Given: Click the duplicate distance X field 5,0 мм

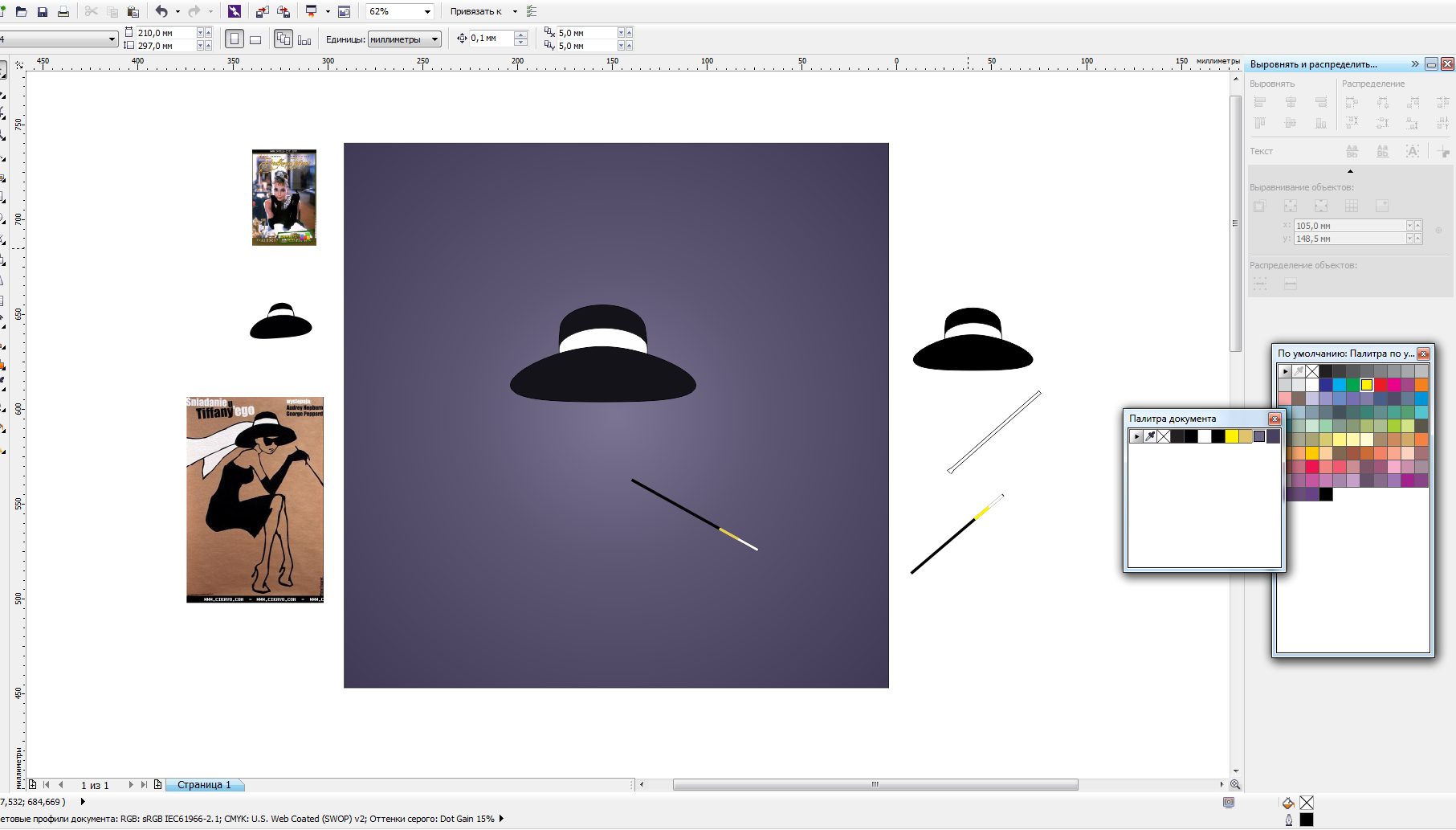Looking at the screenshot, I should click(586, 33).
